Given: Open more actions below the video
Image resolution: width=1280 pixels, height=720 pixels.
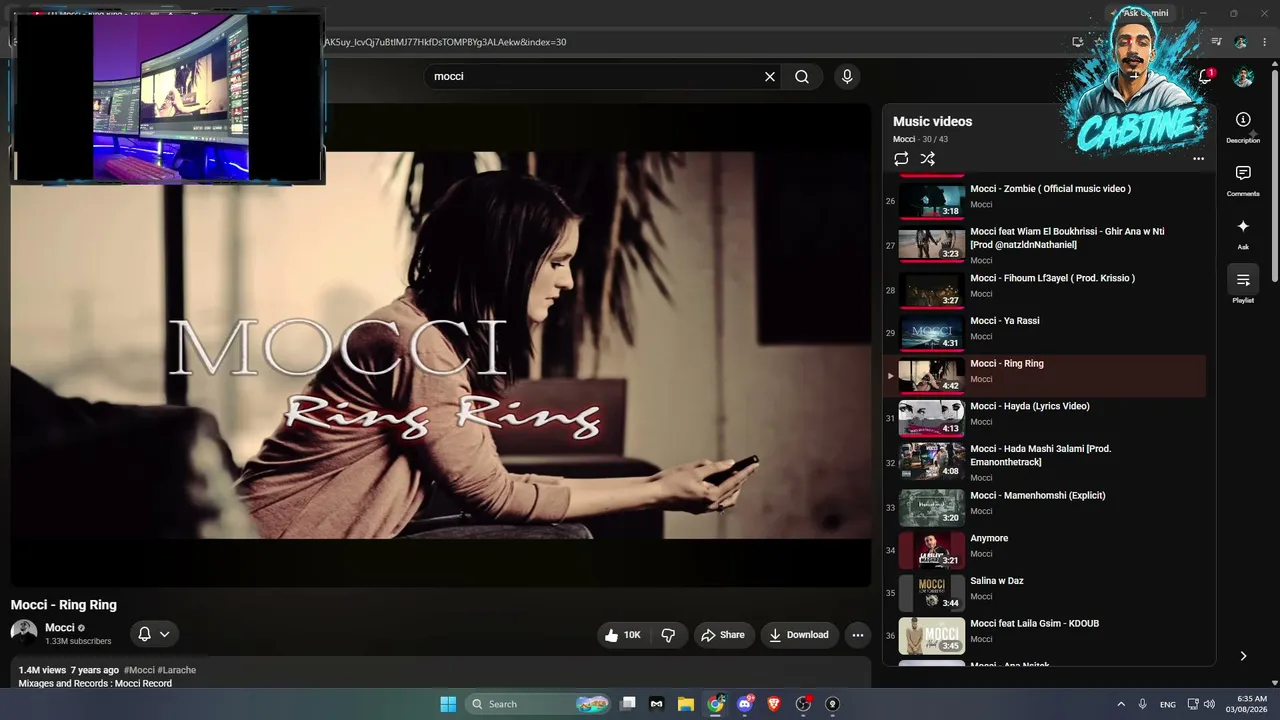Looking at the screenshot, I should click(x=857, y=635).
